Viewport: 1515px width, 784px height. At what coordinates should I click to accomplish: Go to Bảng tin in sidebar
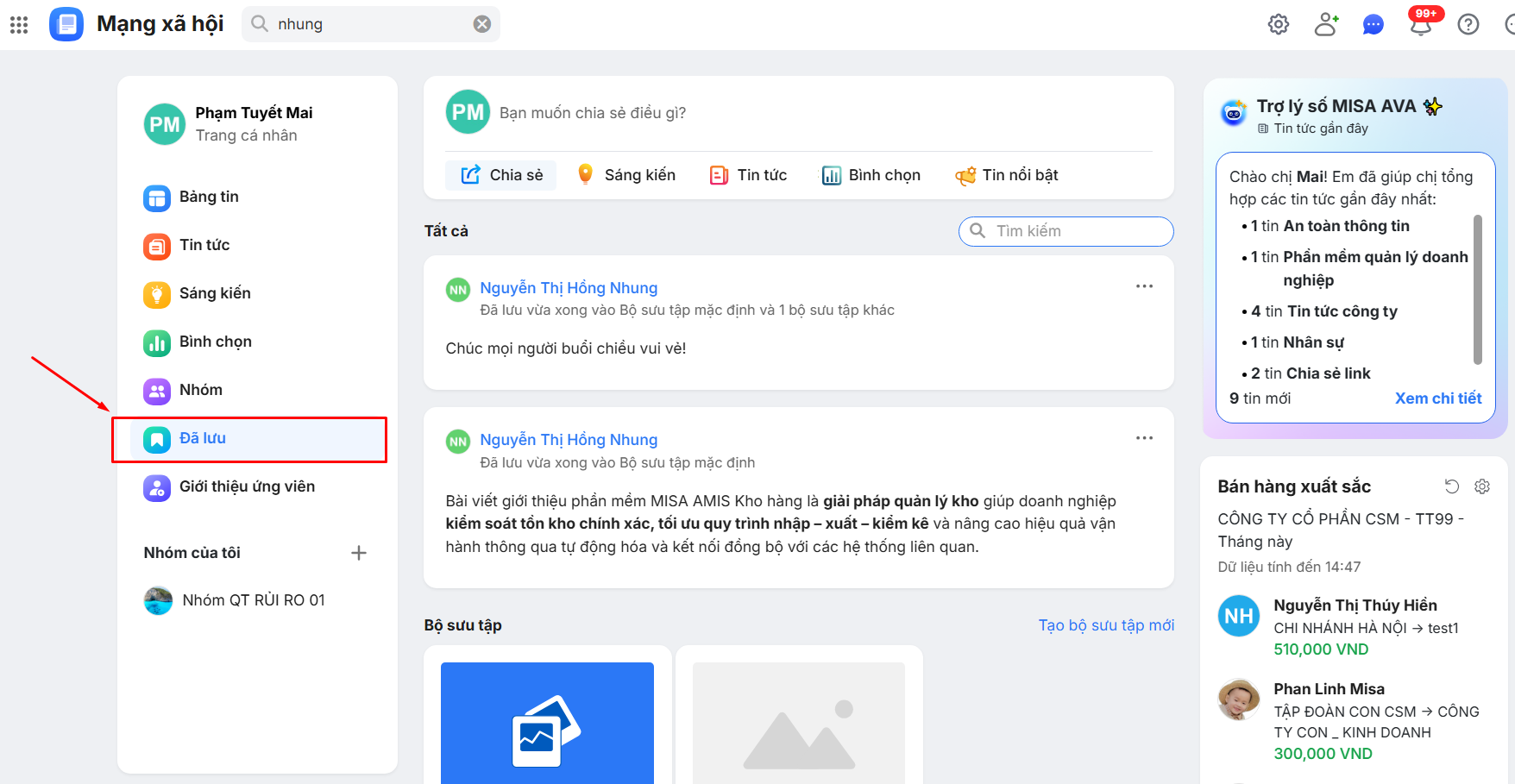click(257, 197)
